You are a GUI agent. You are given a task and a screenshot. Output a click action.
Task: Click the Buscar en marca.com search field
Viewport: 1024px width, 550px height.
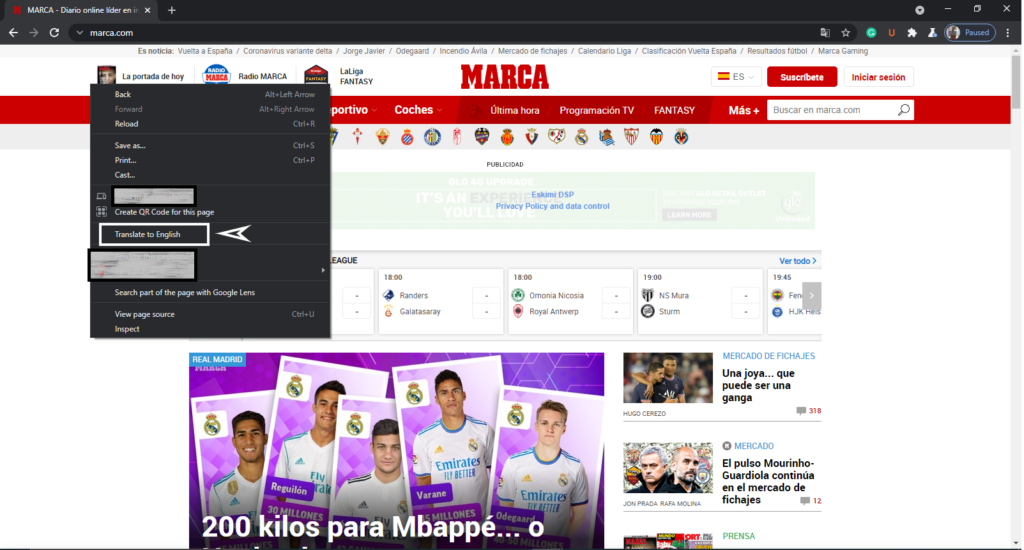click(833, 110)
